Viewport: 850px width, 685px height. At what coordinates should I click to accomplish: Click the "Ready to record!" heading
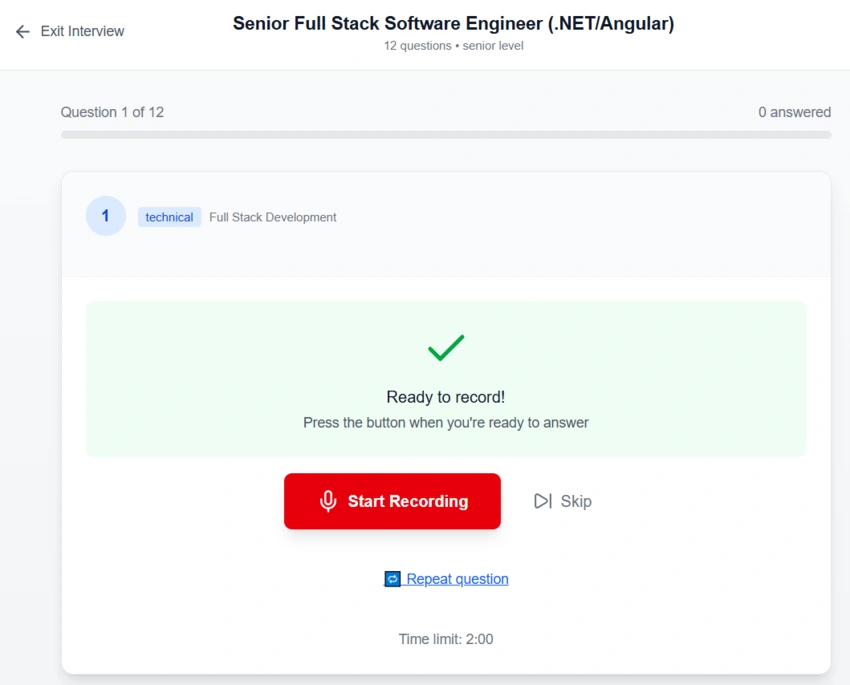446,397
